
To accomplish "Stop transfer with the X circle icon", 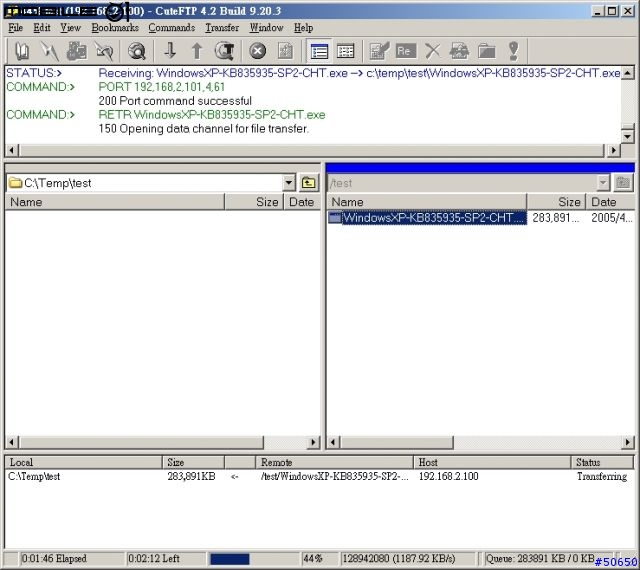I will tap(258, 51).
